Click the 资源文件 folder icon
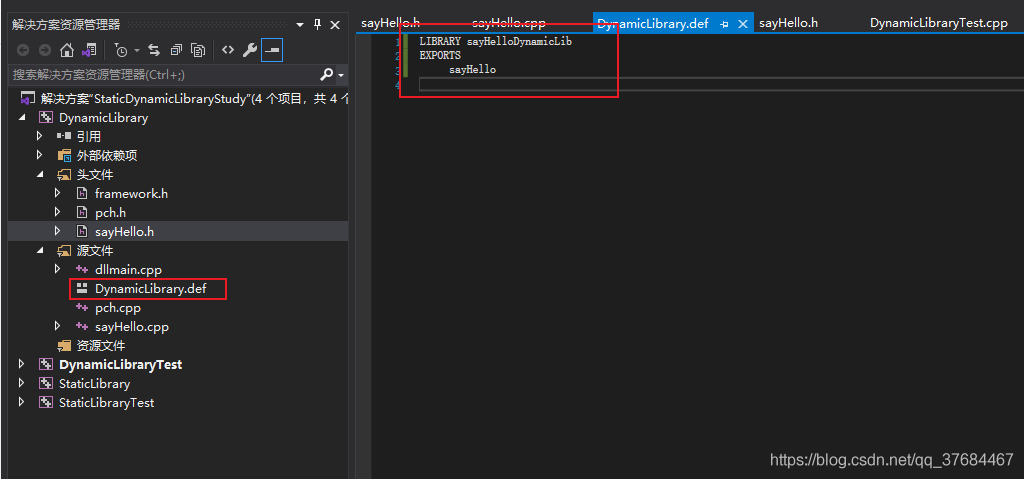 [64, 345]
